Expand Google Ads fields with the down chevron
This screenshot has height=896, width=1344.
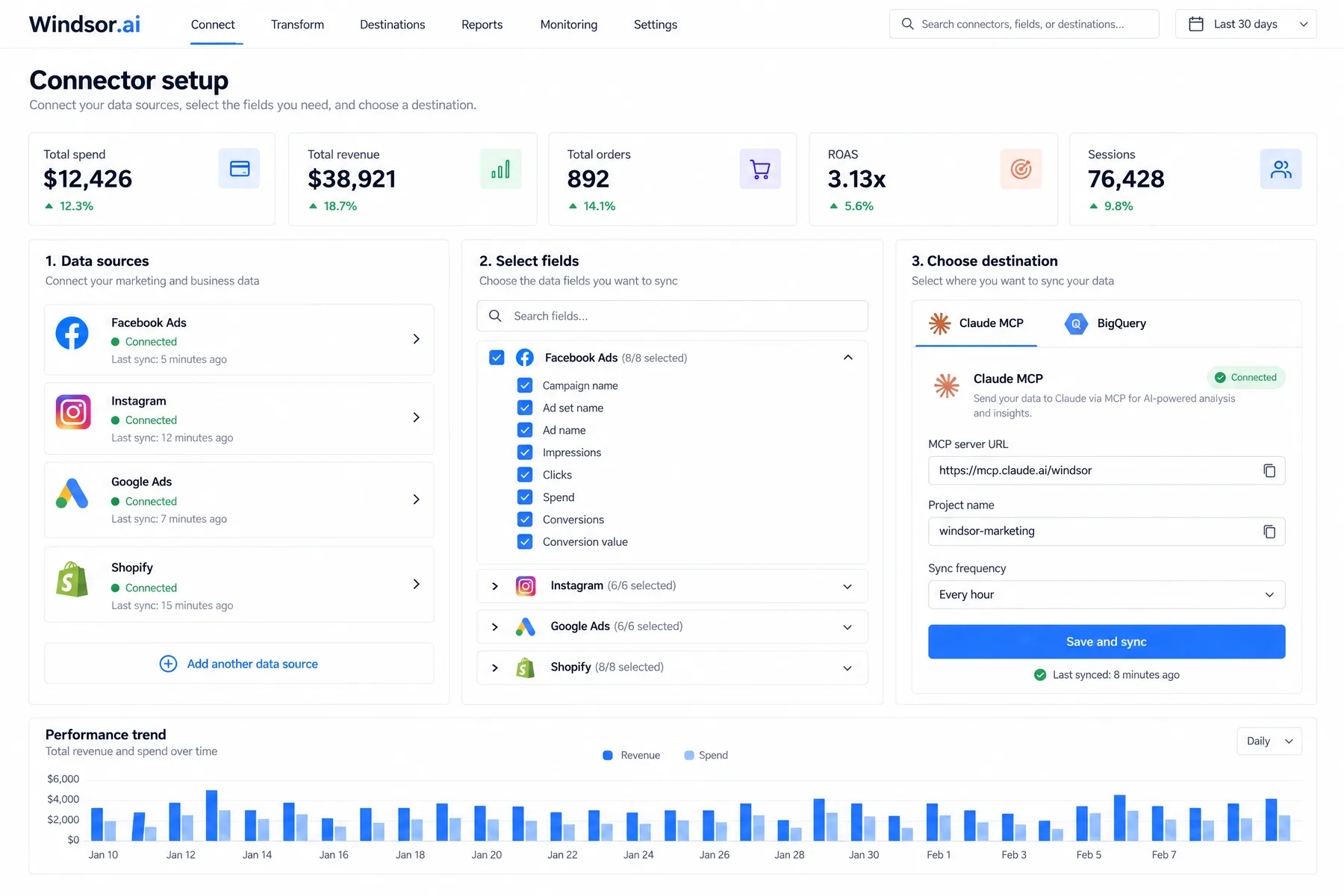click(x=847, y=627)
